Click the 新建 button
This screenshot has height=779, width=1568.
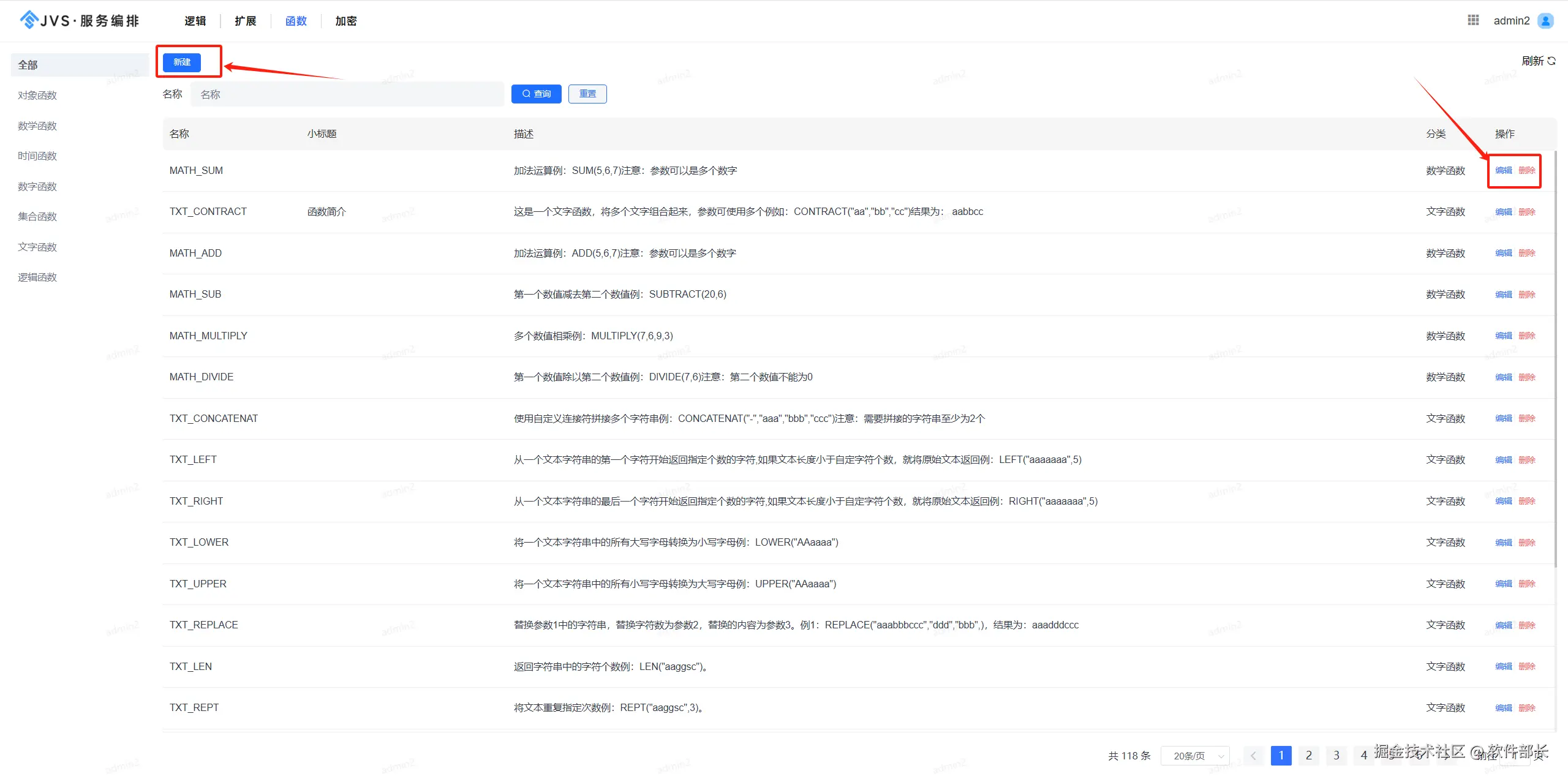tap(182, 62)
